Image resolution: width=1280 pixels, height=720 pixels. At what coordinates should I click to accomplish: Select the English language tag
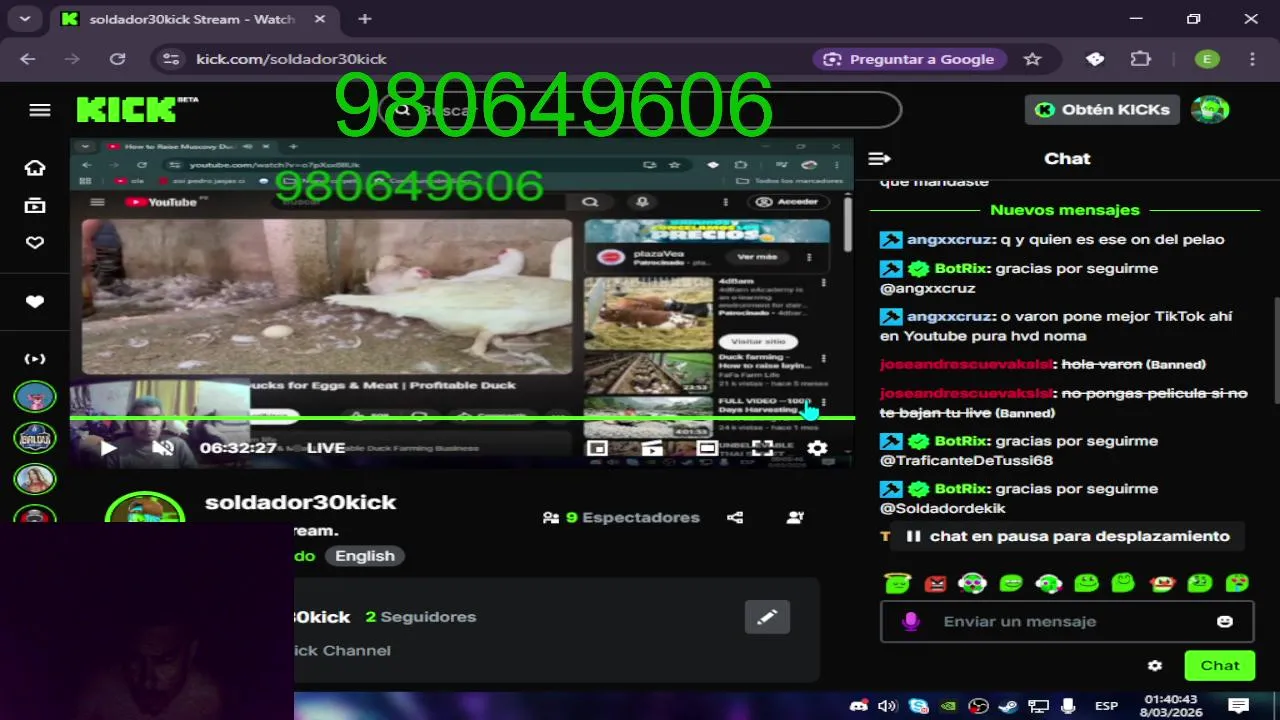pyautogui.click(x=365, y=556)
